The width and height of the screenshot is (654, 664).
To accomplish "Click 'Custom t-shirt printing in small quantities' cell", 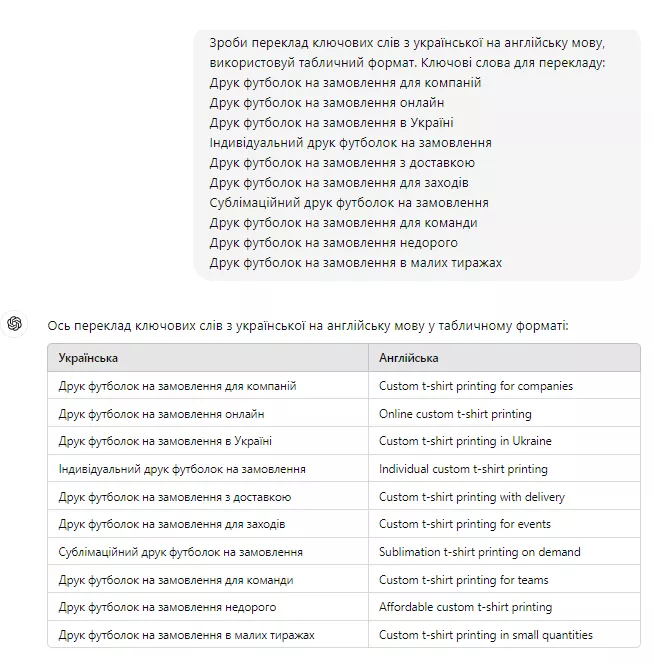I will 486,635.
